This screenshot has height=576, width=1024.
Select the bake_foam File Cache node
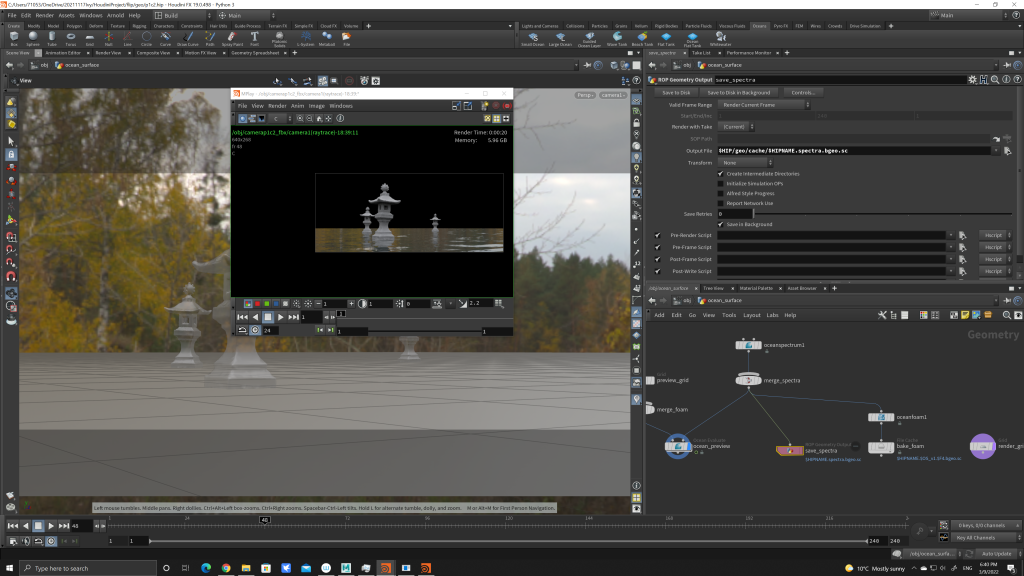[881, 447]
